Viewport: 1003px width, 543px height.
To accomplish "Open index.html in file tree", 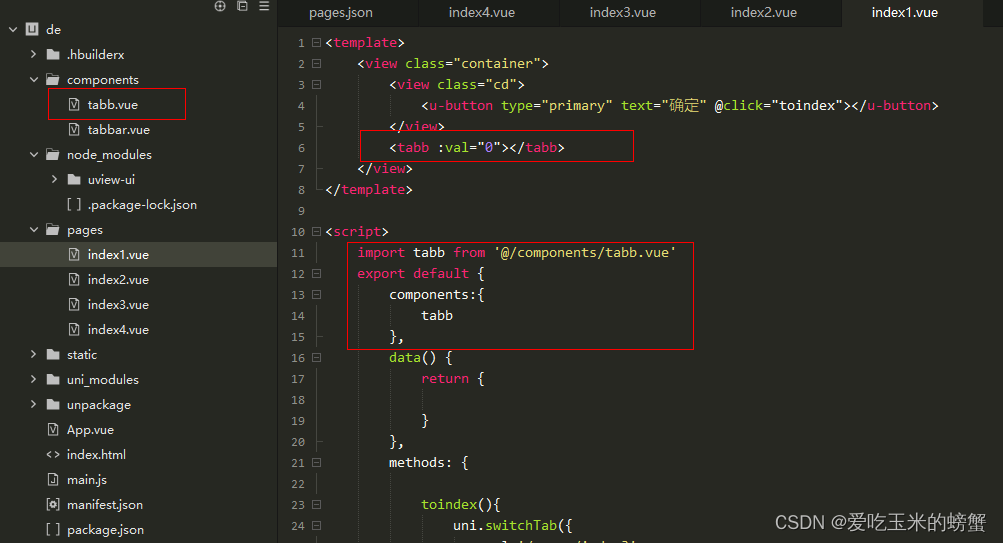I will click(96, 455).
